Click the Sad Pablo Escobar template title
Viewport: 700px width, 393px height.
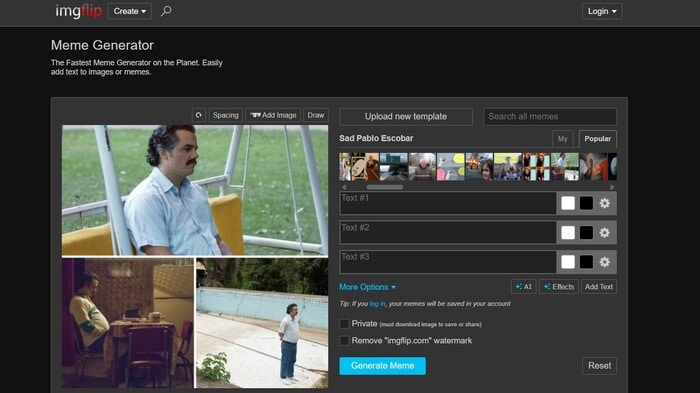[x=376, y=138]
